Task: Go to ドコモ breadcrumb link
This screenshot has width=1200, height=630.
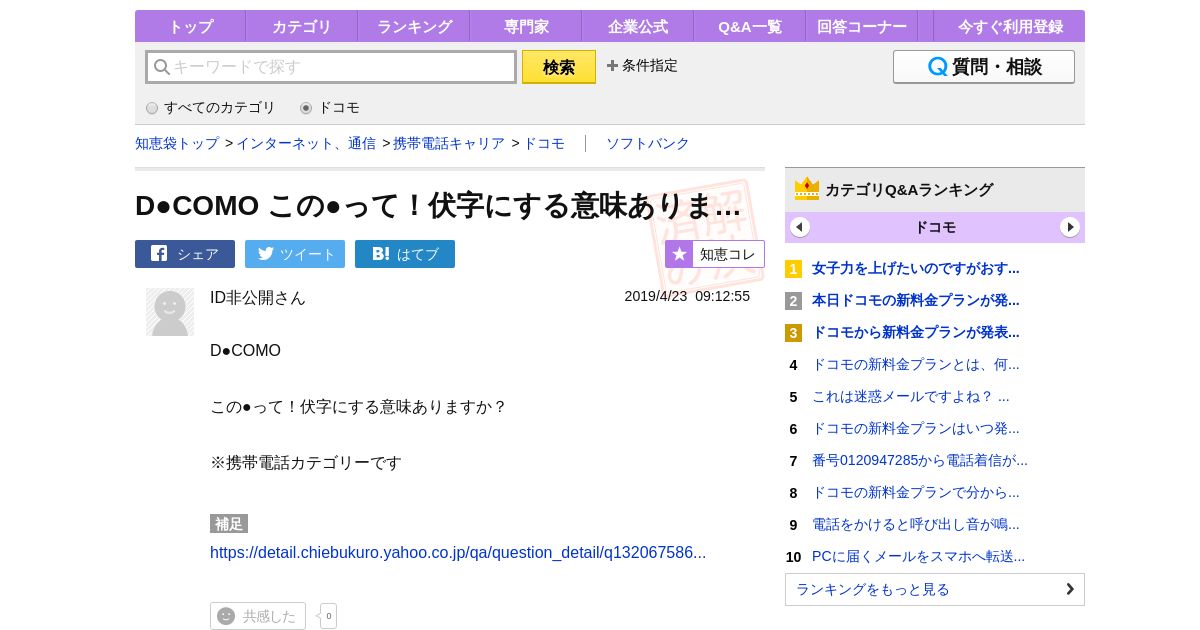Action: tap(544, 143)
